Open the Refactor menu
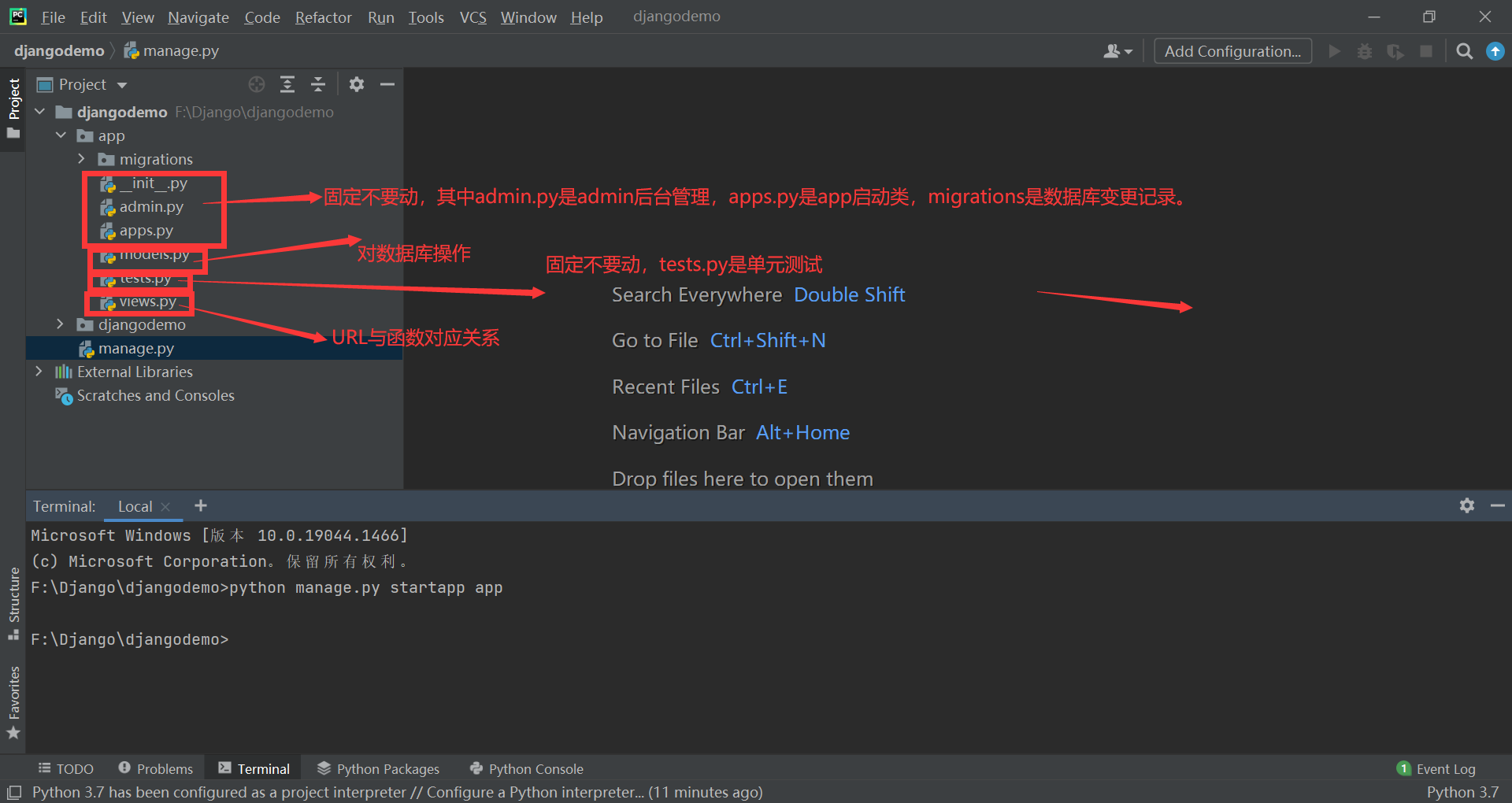Viewport: 1512px width, 803px height. (x=323, y=17)
